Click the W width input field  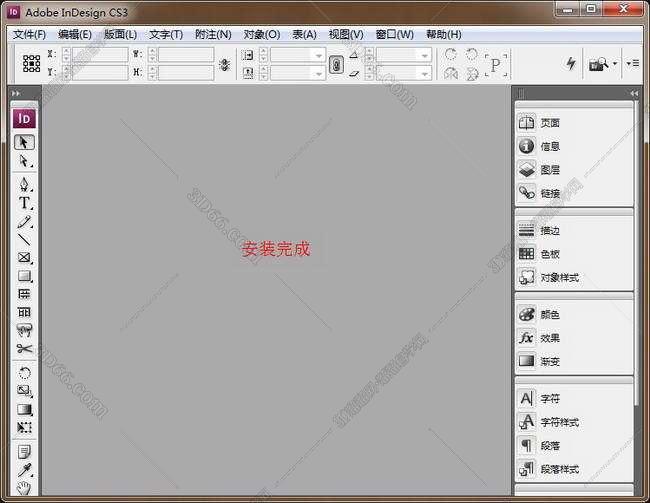[186, 54]
